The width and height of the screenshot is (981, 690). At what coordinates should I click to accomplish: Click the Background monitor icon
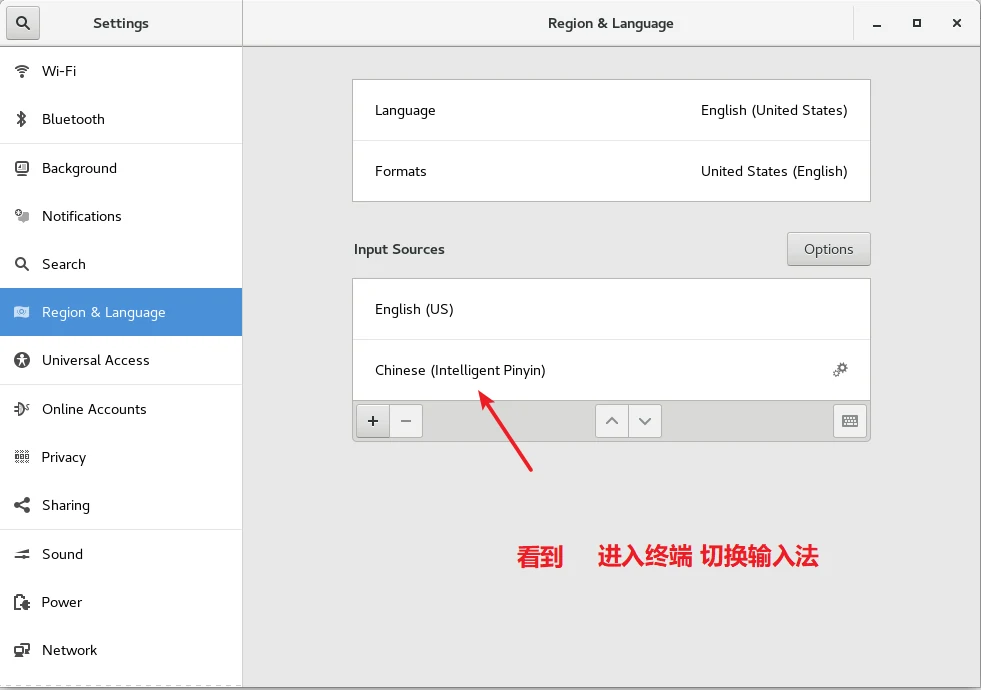click(22, 168)
